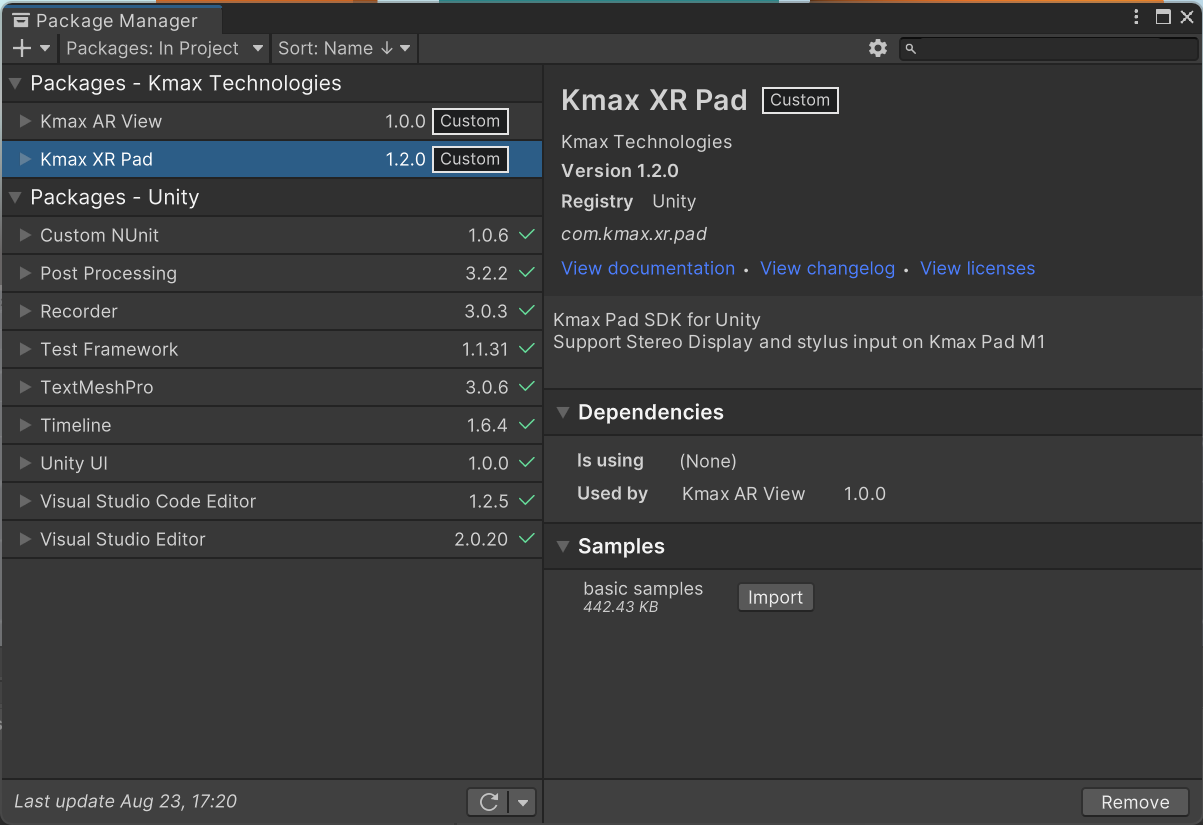The height and width of the screenshot is (825, 1203).
Task: Open the add package plus menu
Action: (x=31, y=48)
